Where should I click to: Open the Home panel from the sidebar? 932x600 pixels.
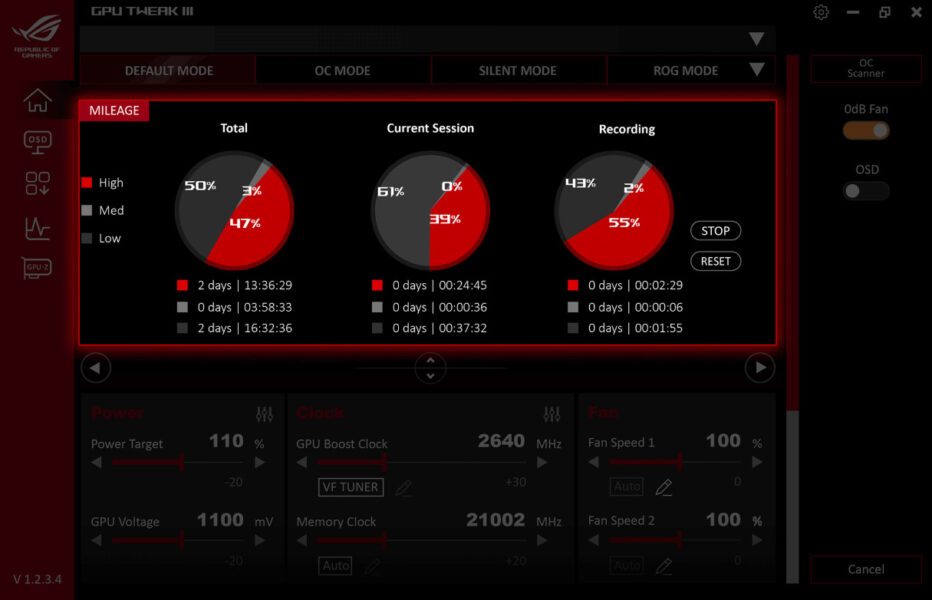37,101
